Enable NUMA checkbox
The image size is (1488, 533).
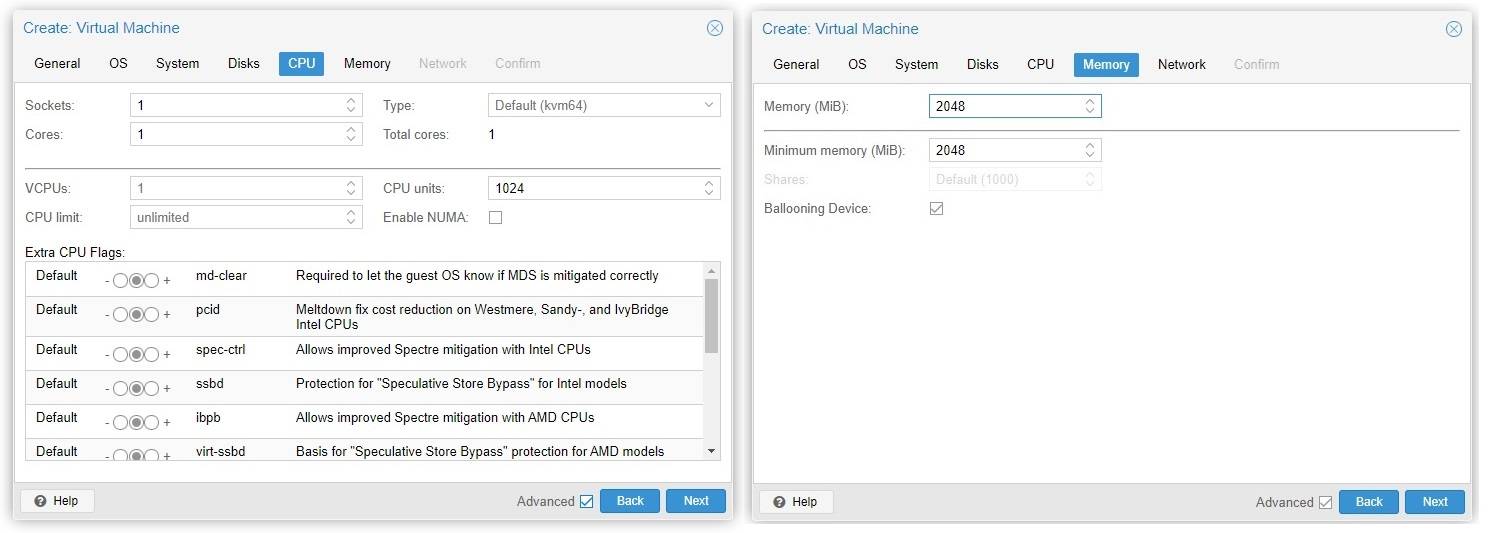pos(495,218)
